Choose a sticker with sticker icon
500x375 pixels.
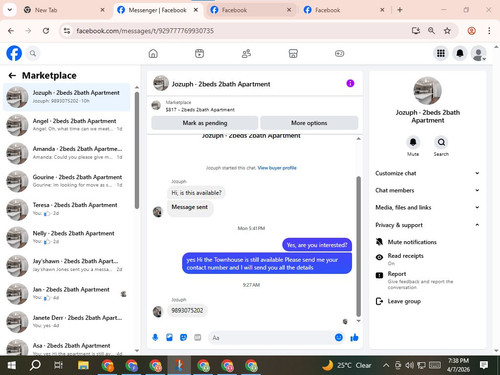[x=183, y=338]
